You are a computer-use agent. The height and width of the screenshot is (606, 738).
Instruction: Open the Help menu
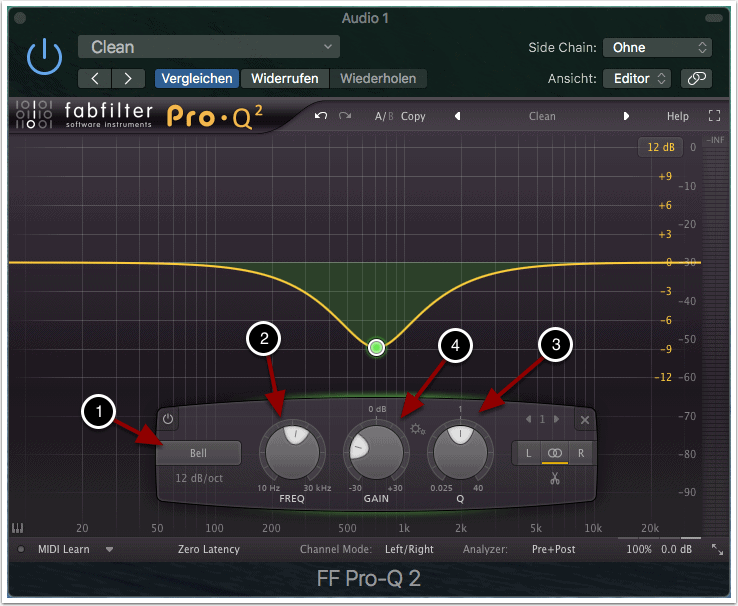click(677, 116)
